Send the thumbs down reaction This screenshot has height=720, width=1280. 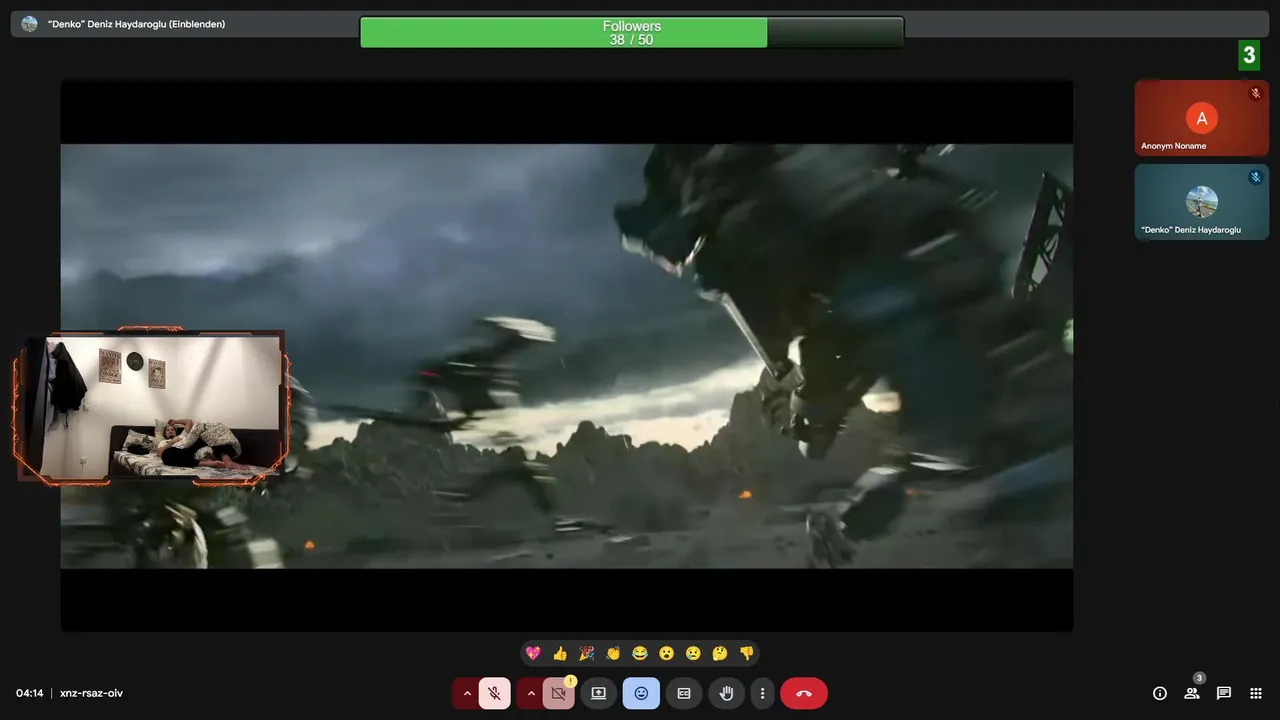(x=746, y=653)
